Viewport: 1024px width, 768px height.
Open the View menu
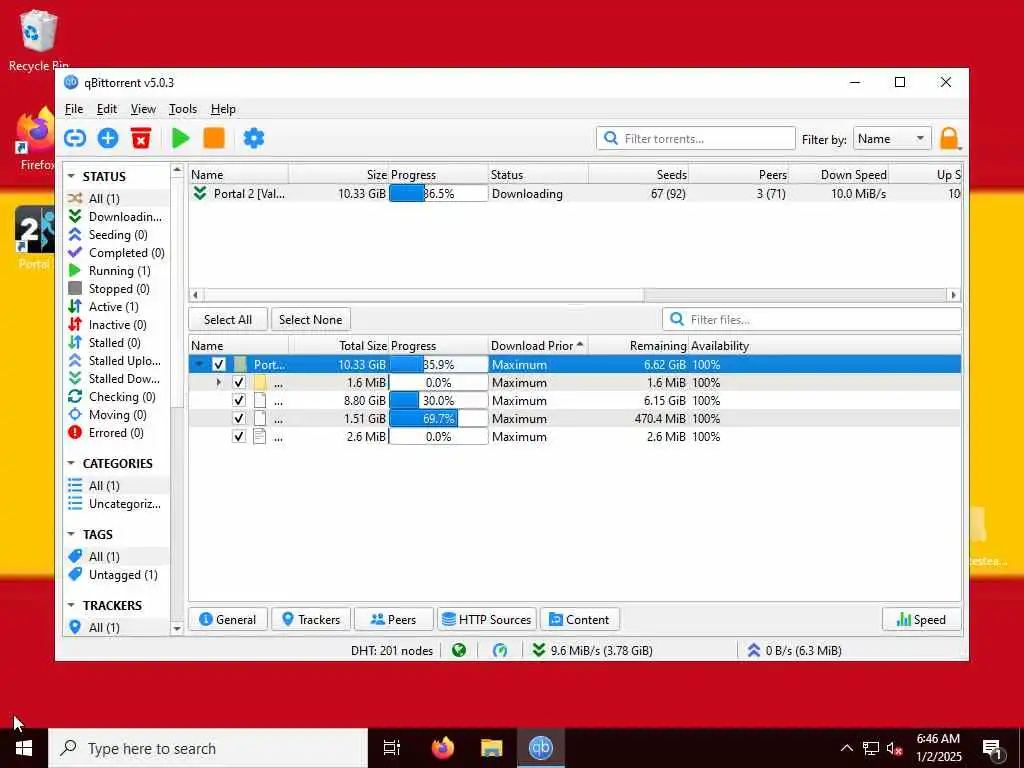pos(143,109)
